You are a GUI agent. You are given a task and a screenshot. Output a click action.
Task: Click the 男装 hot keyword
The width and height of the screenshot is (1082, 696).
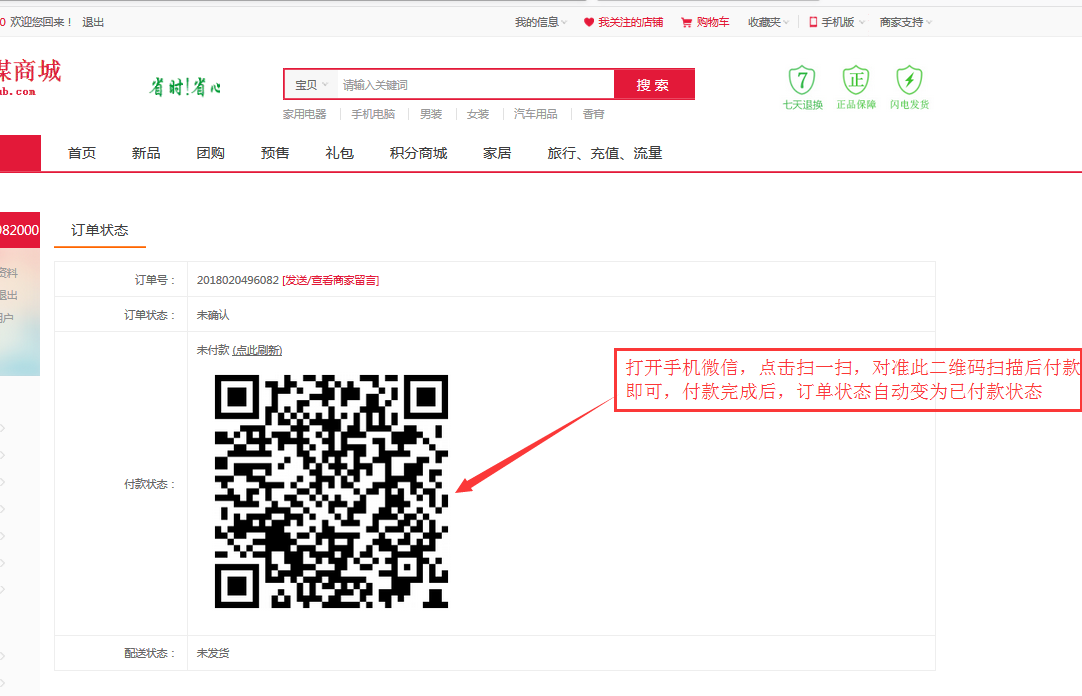[x=431, y=114]
